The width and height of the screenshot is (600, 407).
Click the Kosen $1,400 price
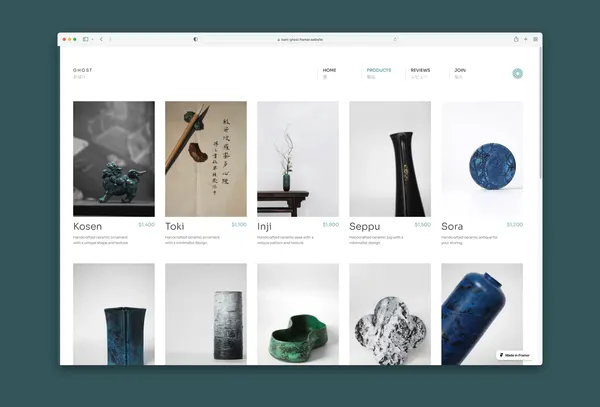tap(147, 225)
